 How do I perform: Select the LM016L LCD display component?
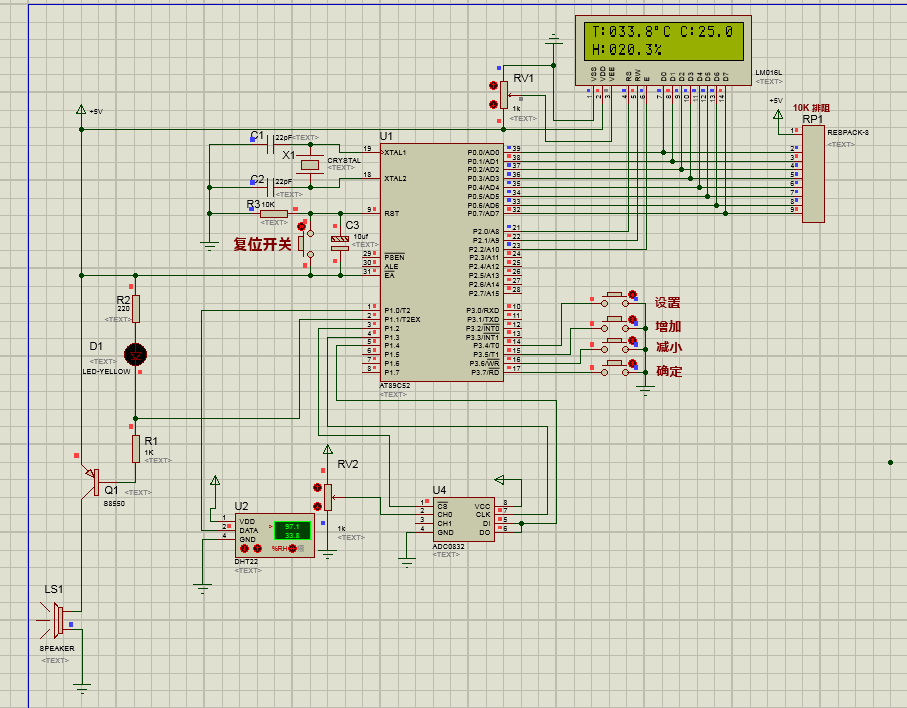663,50
